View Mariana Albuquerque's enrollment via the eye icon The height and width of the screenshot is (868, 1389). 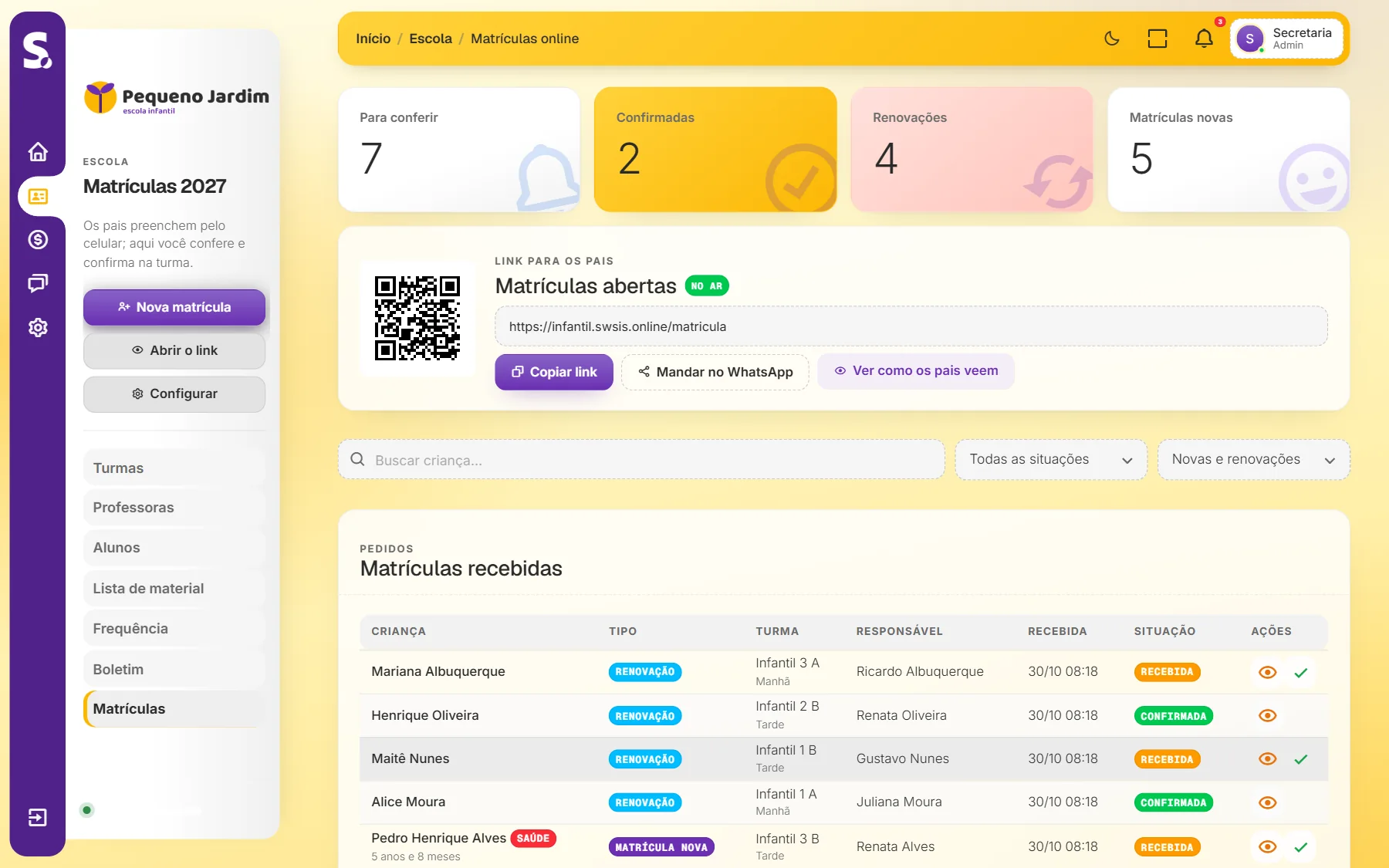1267,672
